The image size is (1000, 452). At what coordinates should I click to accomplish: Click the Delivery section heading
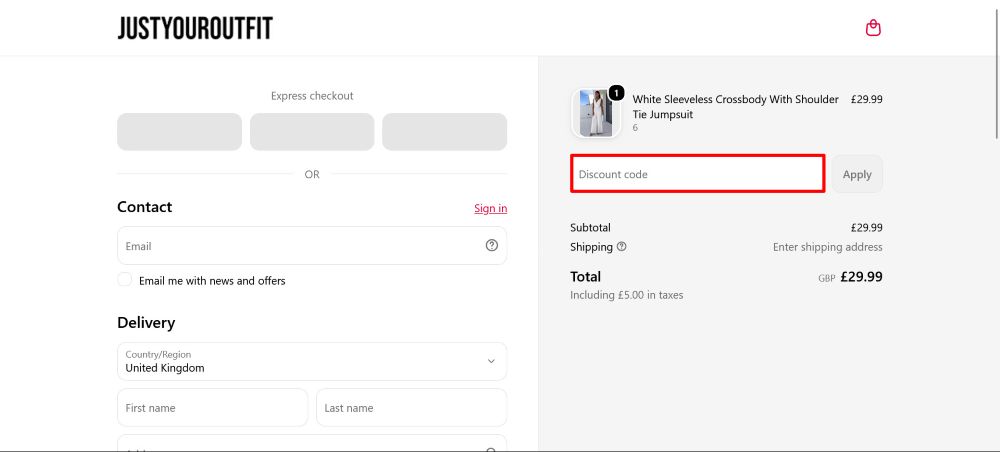146,323
